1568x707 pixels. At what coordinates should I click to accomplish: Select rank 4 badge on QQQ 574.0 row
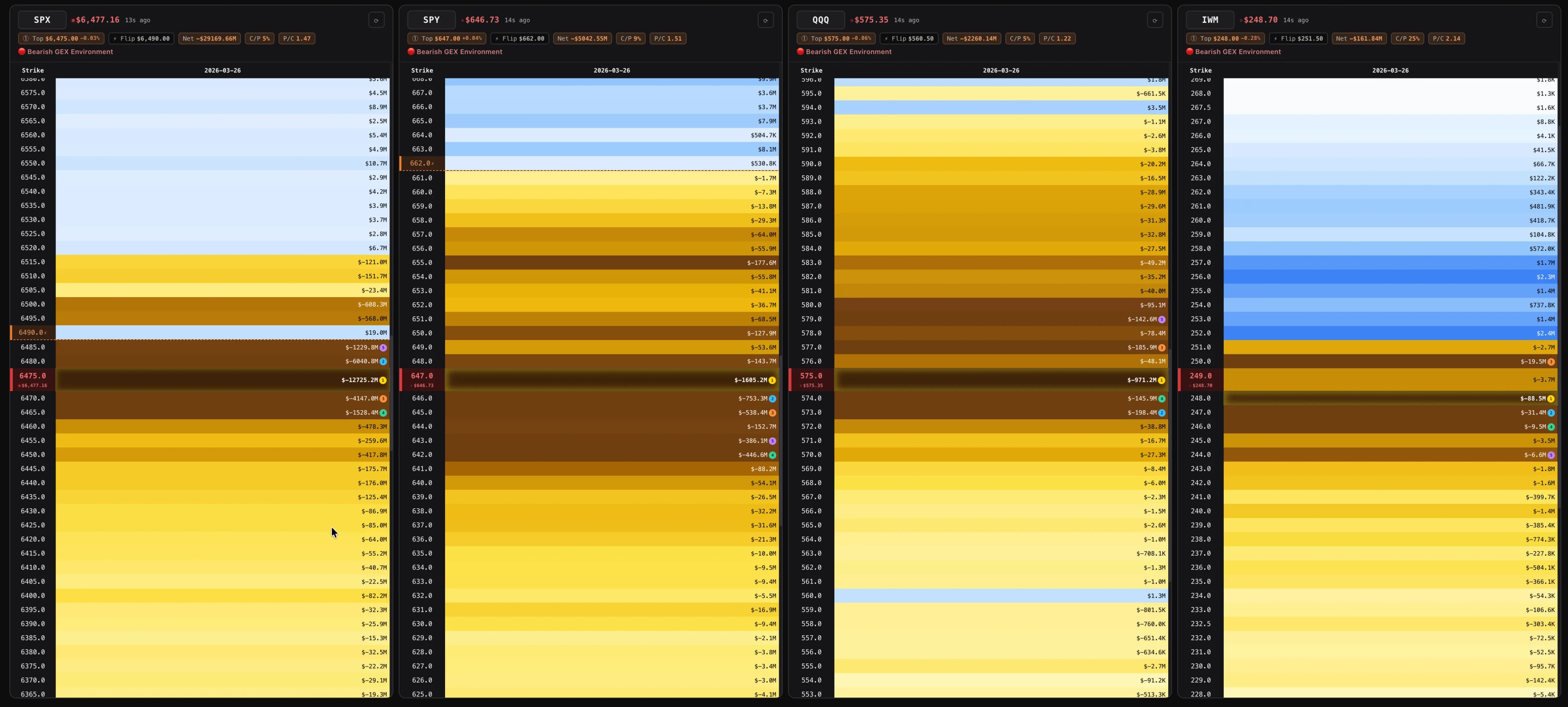pos(1161,398)
